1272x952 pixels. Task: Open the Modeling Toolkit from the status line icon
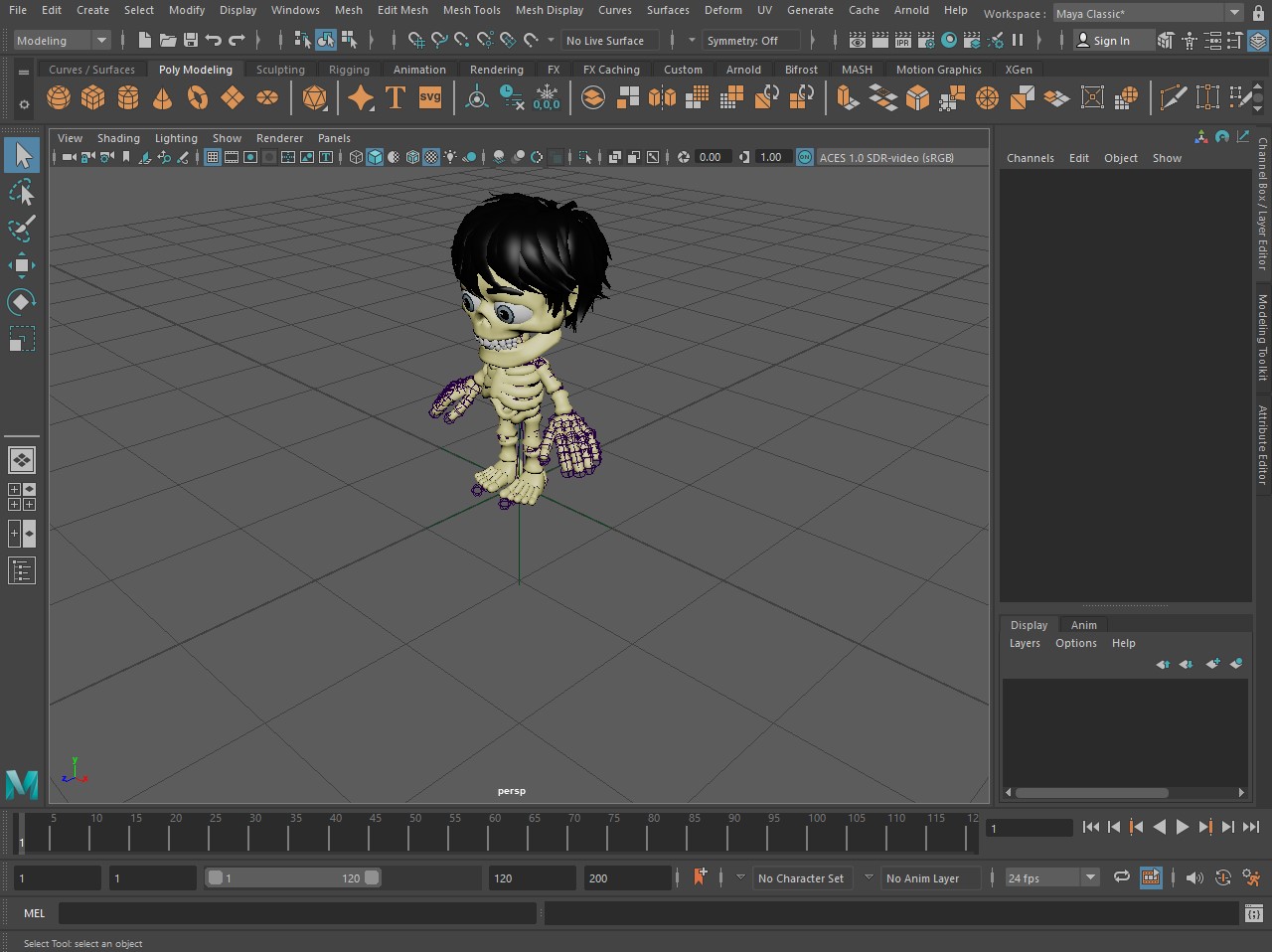click(x=1166, y=41)
